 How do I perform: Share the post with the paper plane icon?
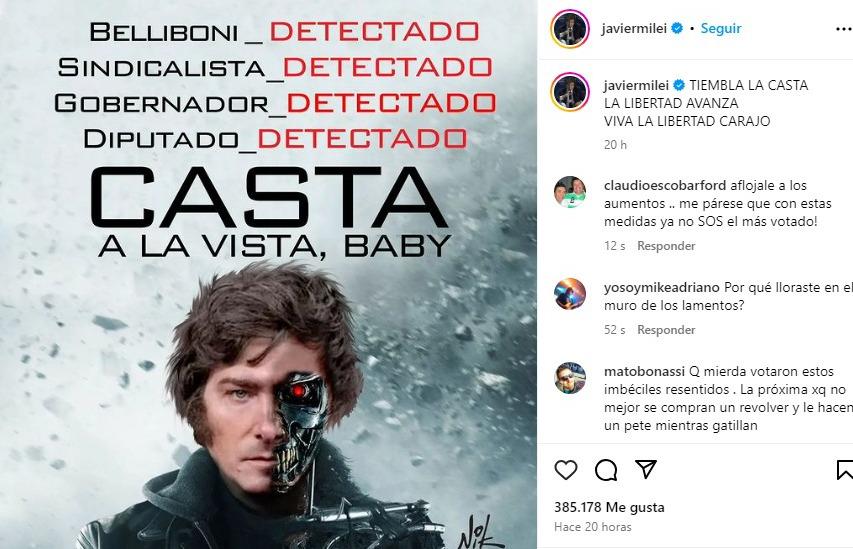tap(646, 469)
